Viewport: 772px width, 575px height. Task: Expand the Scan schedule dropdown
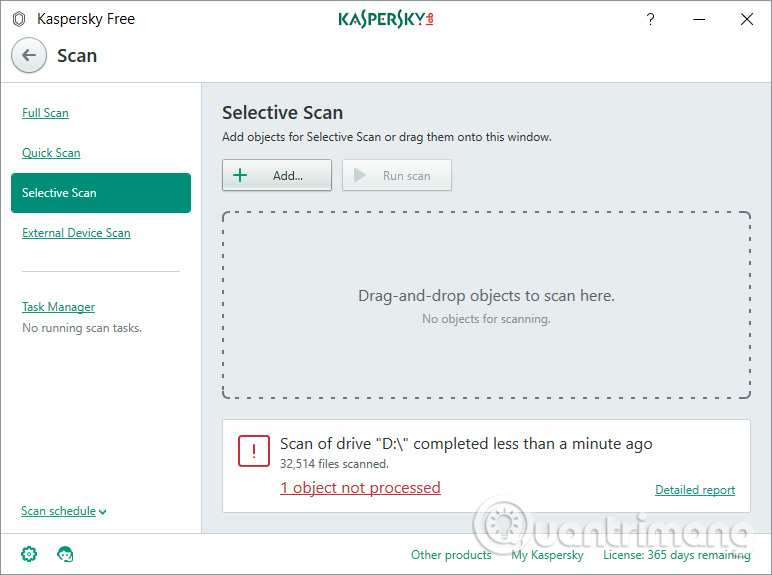click(64, 511)
